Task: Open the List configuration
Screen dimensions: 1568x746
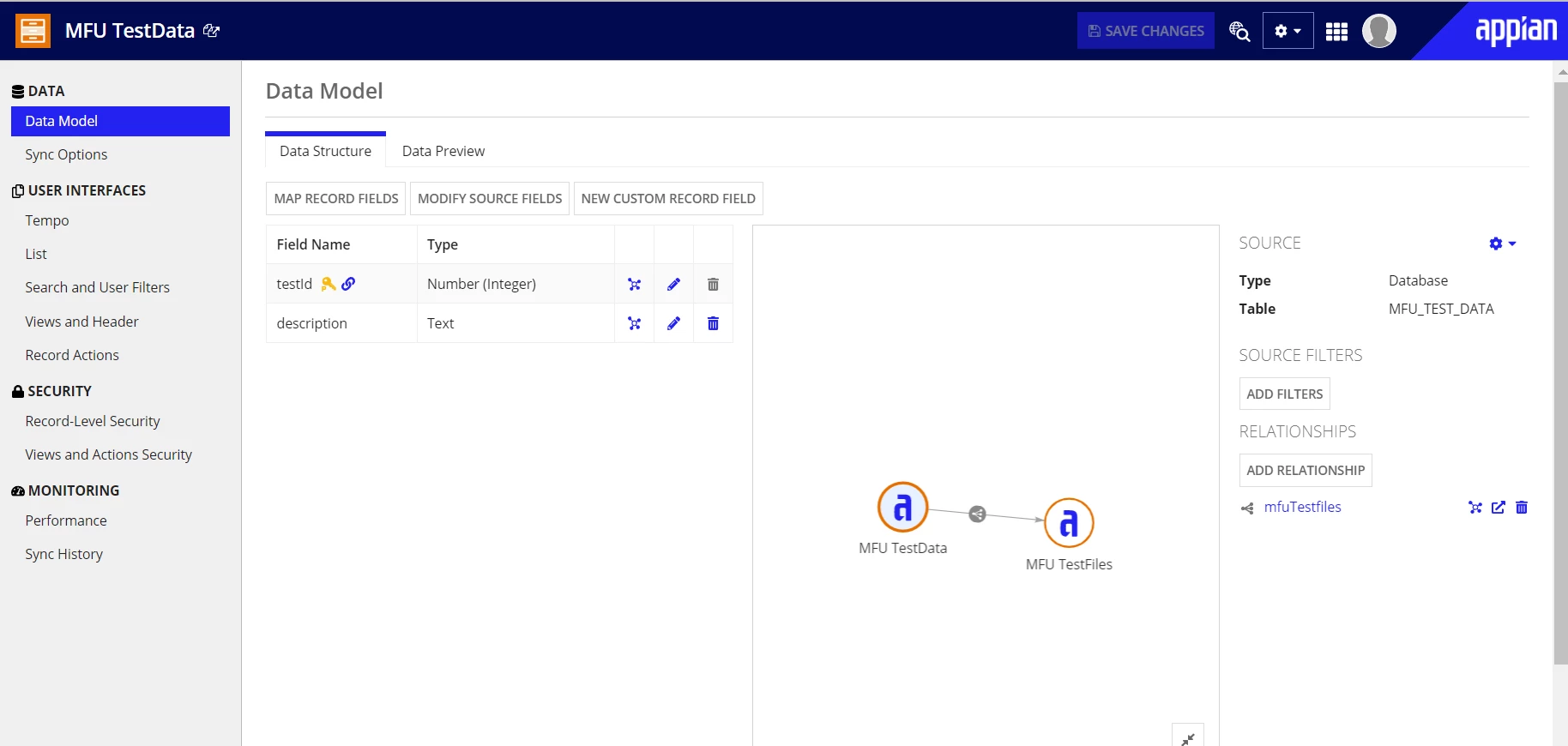Action: pos(36,254)
